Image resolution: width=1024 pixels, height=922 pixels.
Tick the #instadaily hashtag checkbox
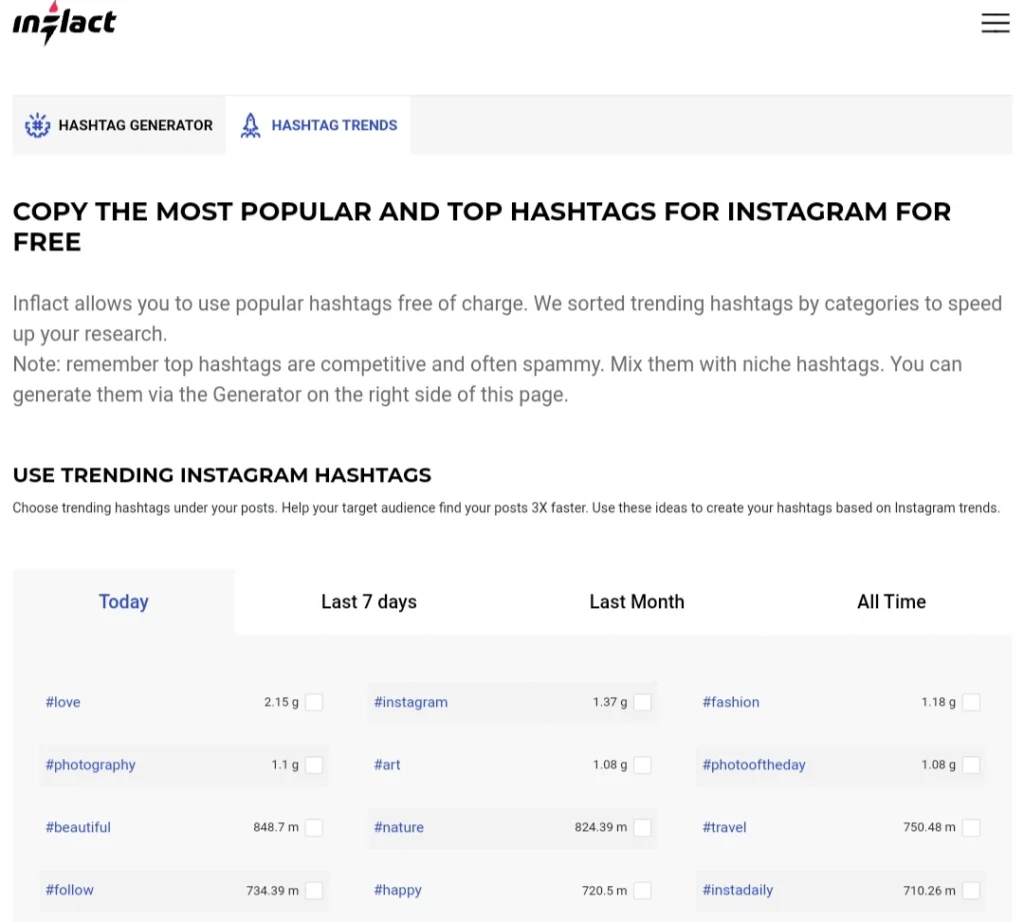point(971,890)
